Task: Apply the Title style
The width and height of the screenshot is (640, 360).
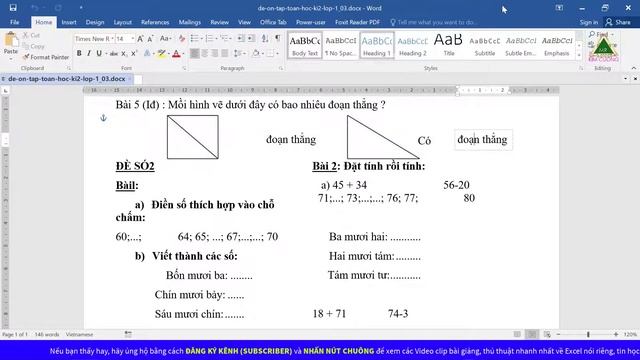Action: [x=449, y=45]
